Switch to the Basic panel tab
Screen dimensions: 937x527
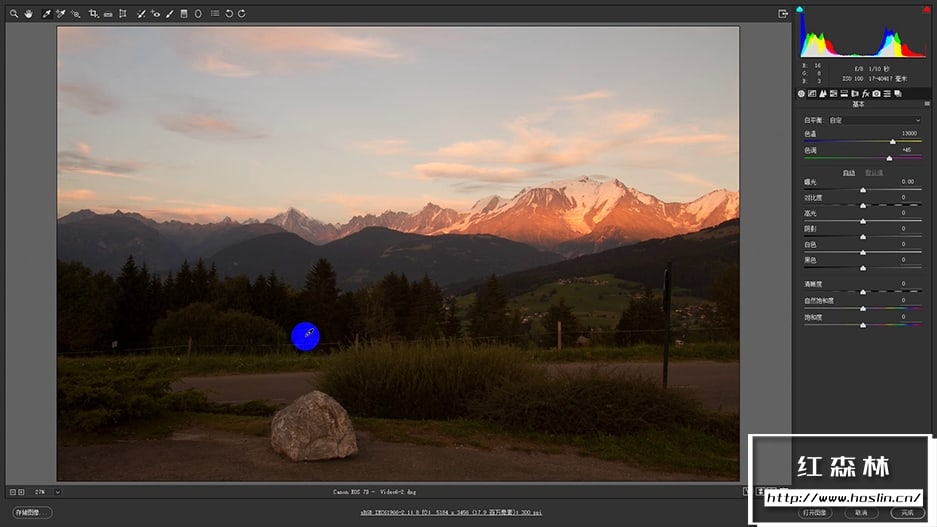click(801, 94)
